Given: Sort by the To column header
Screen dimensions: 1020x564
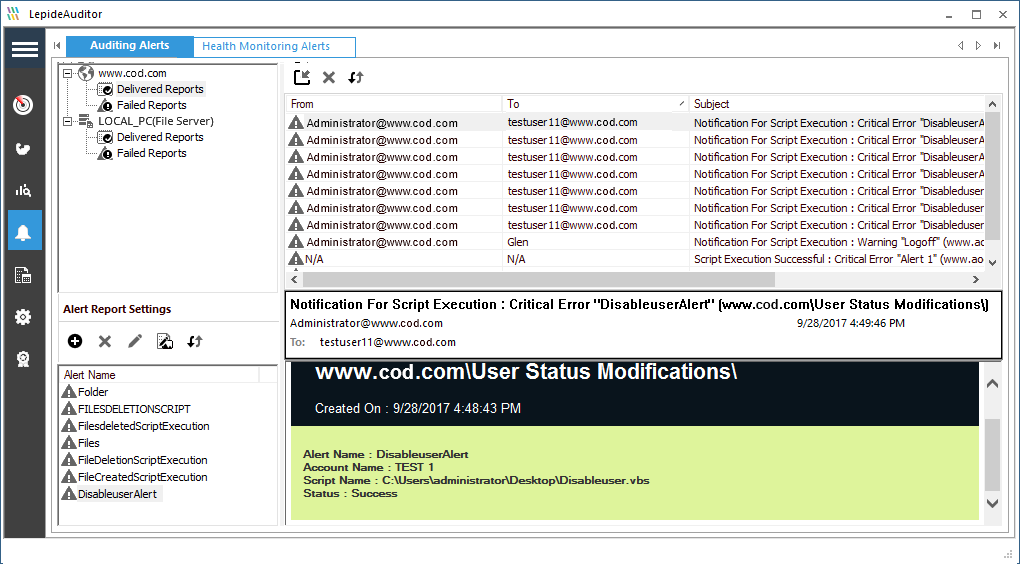Looking at the screenshot, I should 596,104.
